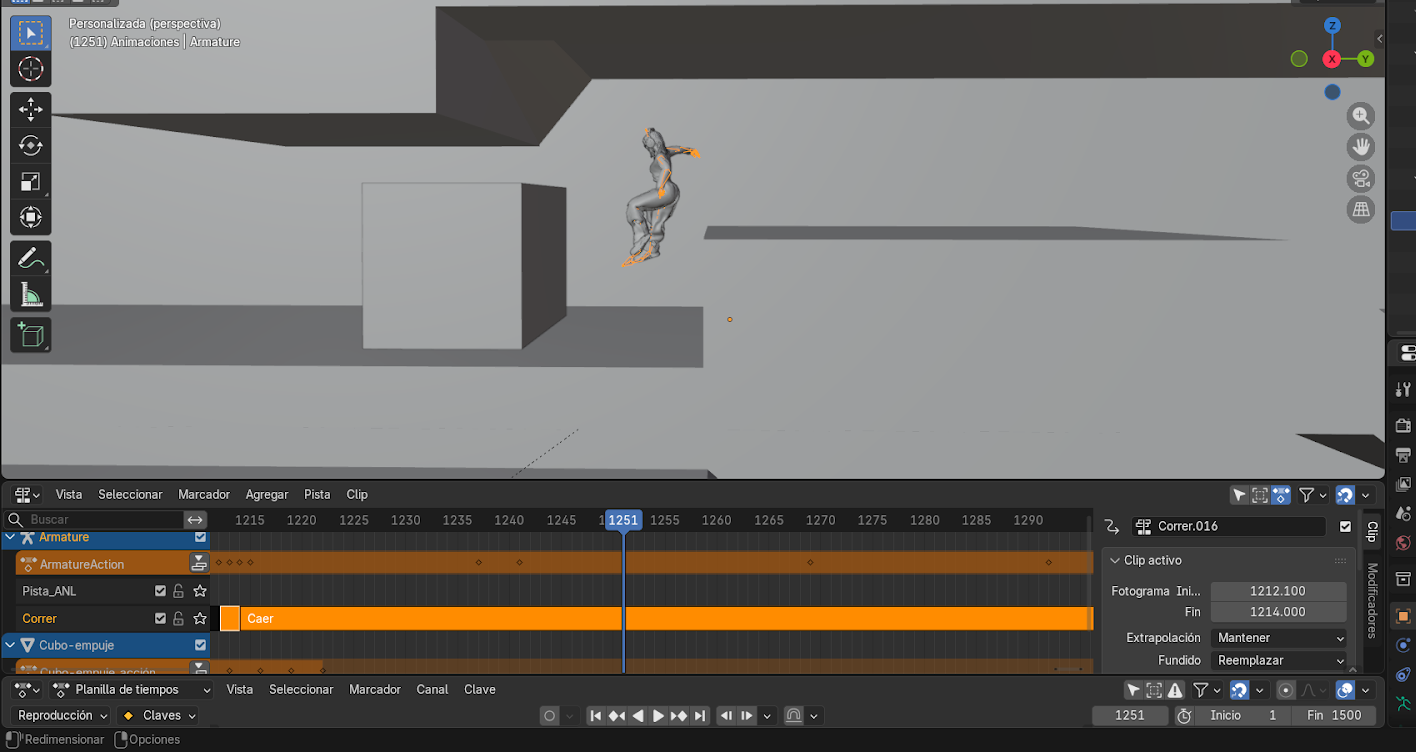Viewport: 1416px width, 752px height.
Task: Activate the Measure tool
Action: [30, 295]
